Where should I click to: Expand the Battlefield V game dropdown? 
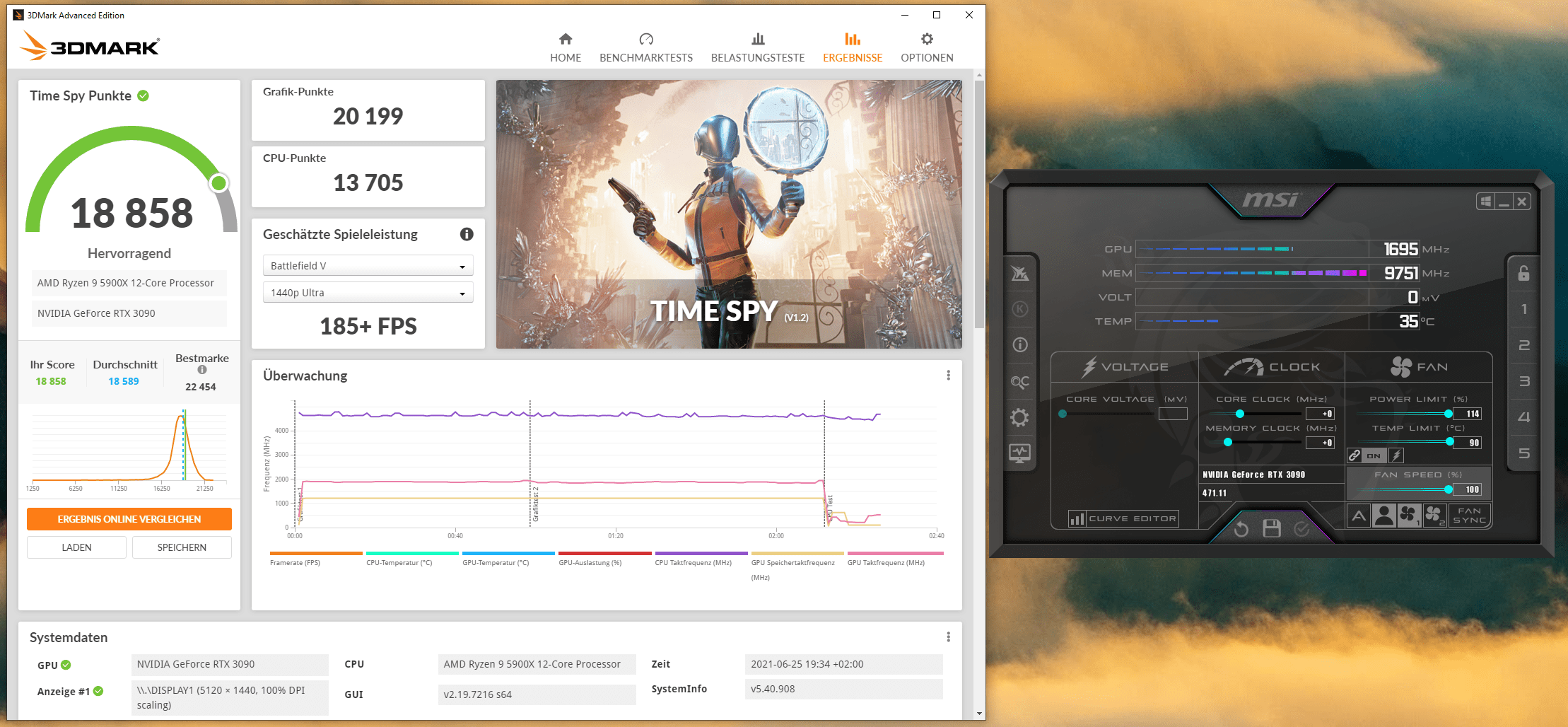click(368, 266)
